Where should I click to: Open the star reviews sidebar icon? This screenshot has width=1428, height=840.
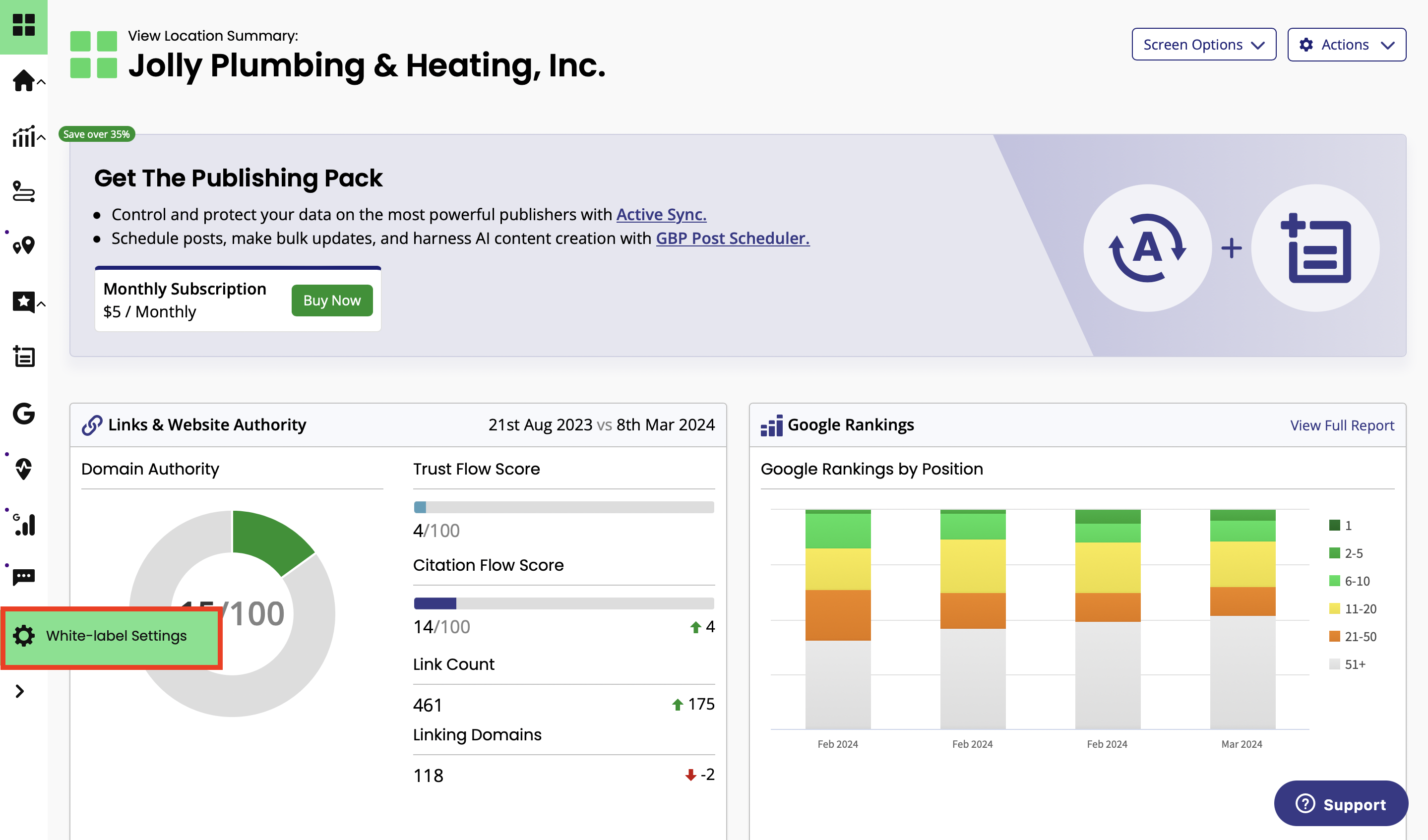(23, 302)
